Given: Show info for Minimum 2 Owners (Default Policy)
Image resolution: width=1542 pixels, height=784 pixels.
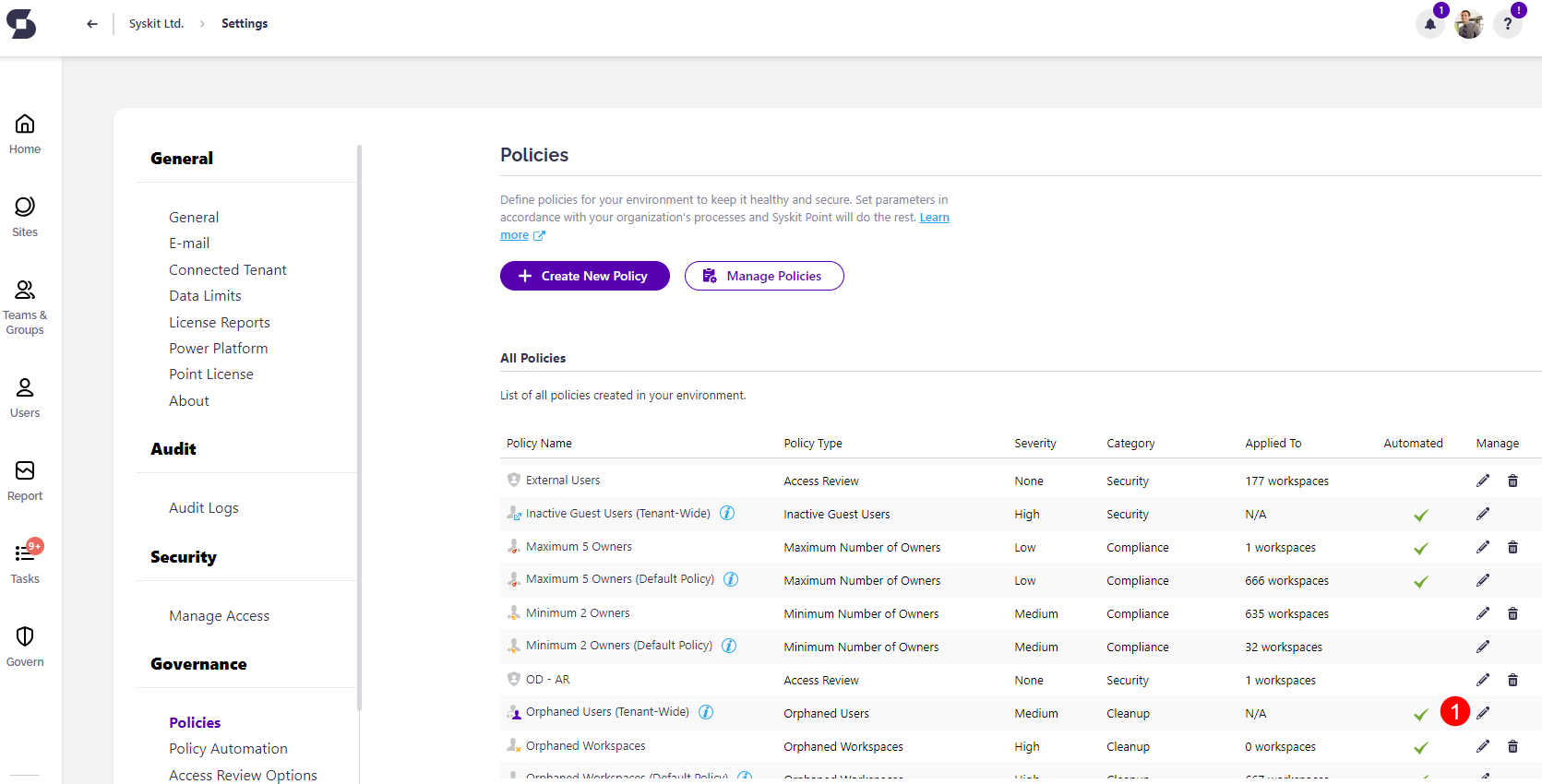Looking at the screenshot, I should tap(729, 646).
